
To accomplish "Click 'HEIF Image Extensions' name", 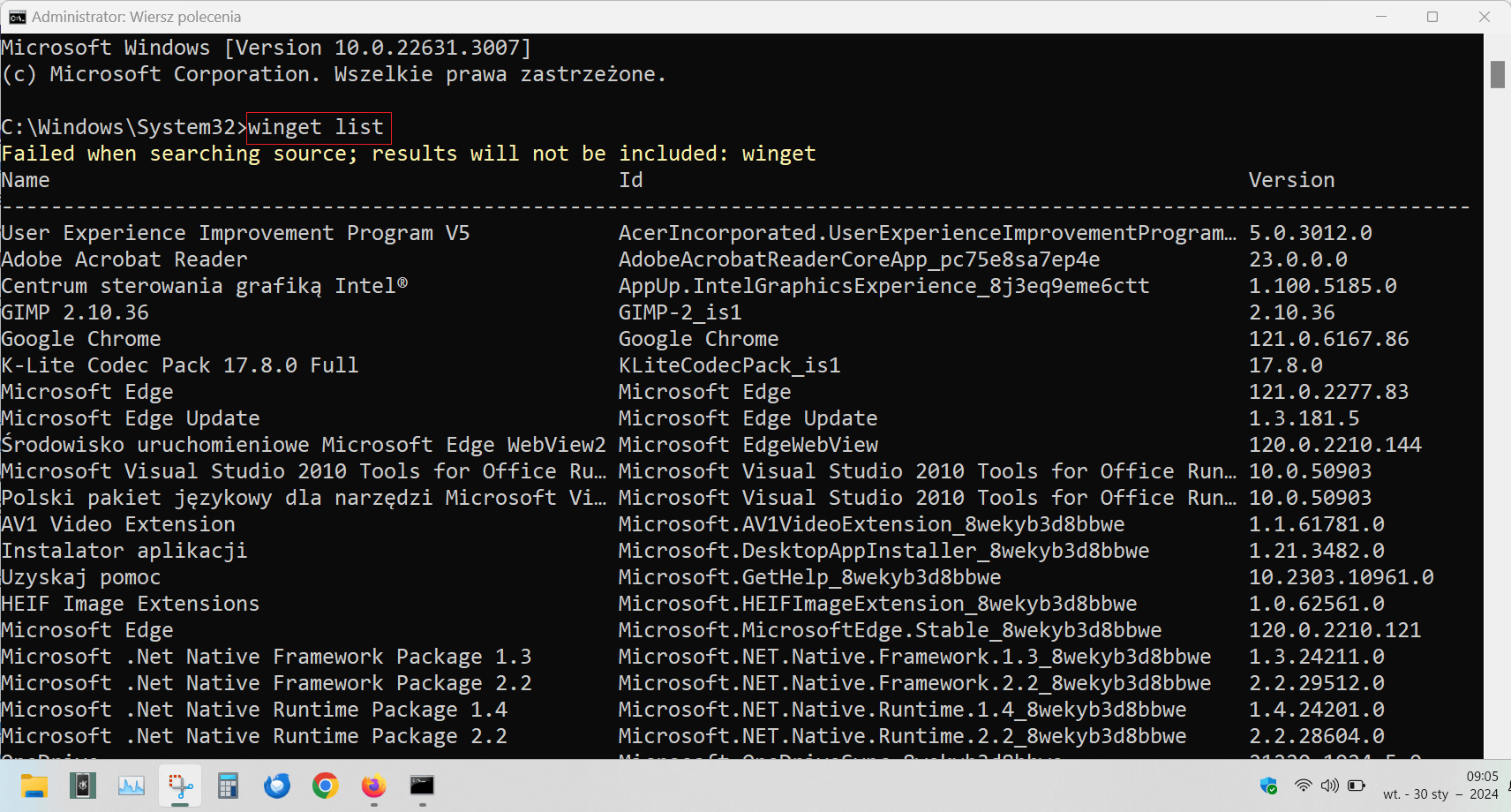I will tap(131, 604).
